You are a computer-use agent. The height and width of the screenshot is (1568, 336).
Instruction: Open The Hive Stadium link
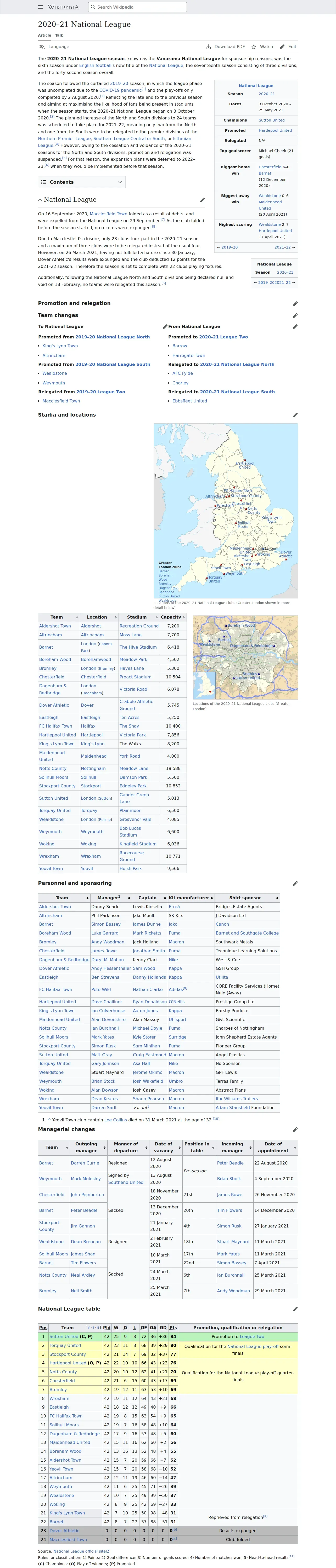pyautogui.click(x=138, y=647)
